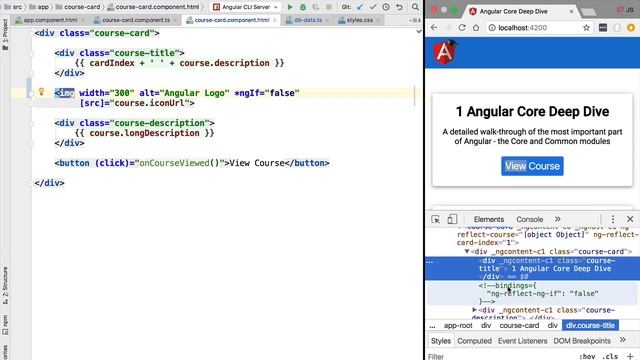This screenshot has width=640, height=360.
Task: Open the styles.css editor tab
Action: [359, 20]
